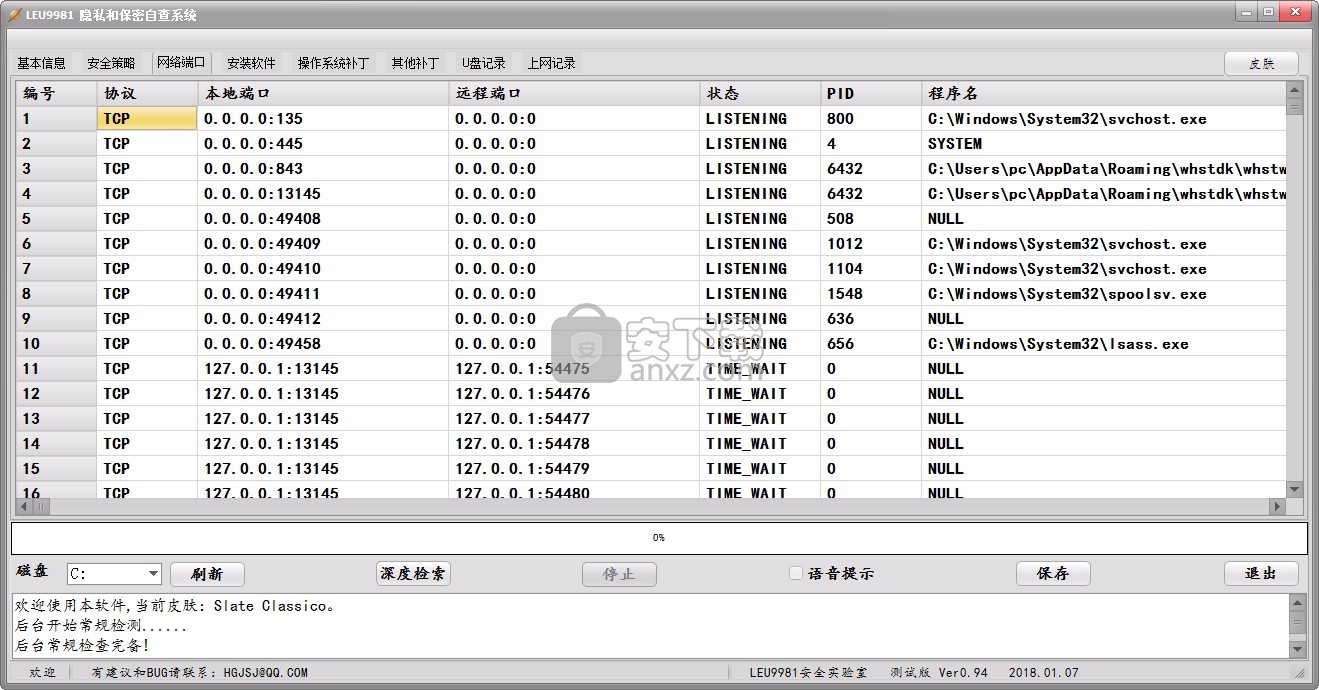
Task: Select local port 0.0.0.0:445 cell
Action: [323, 143]
